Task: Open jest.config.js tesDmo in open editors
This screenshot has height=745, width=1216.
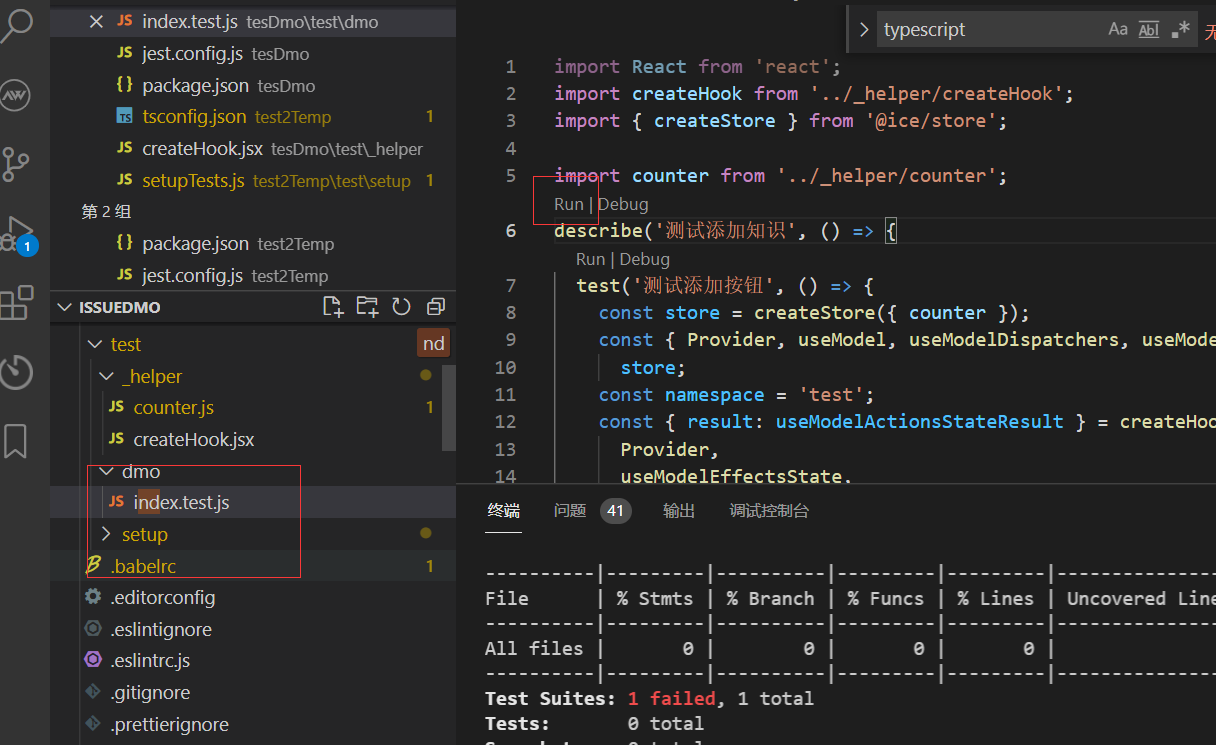Action: point(253,53)
